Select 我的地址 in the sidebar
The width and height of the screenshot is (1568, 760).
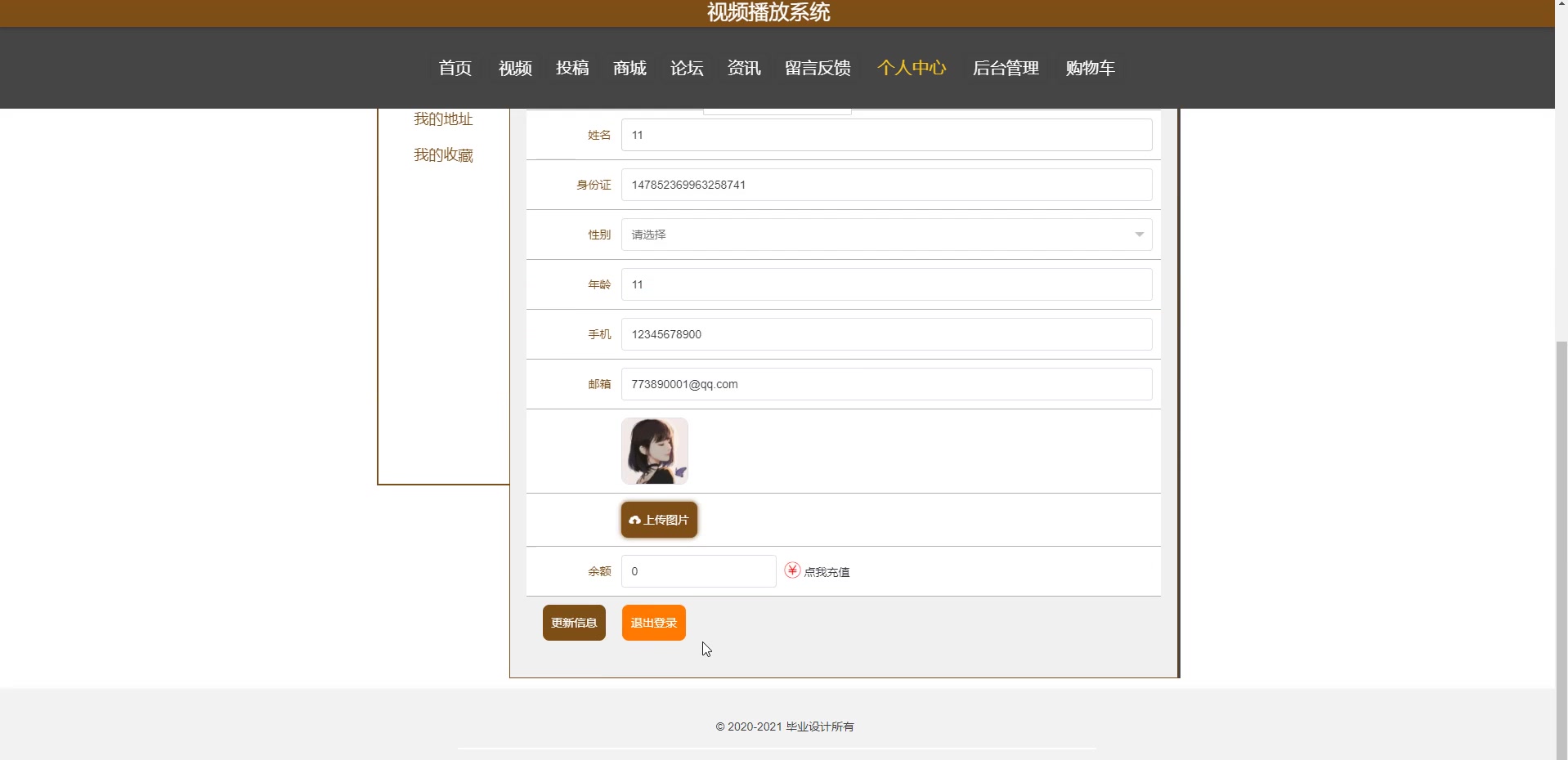pos(442,118)
